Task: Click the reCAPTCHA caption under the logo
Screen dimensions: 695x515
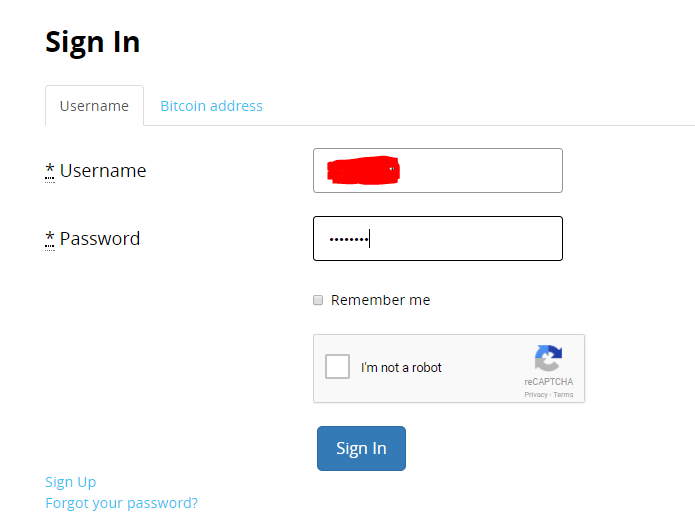Action: [x=548, y=382]
